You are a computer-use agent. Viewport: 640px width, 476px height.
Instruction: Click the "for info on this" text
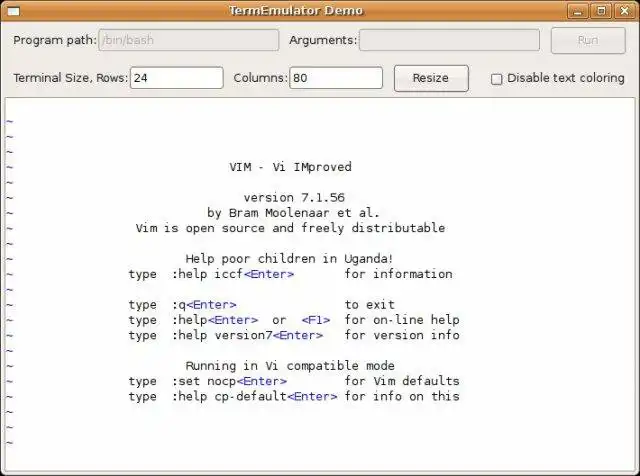pyautogui.click(x=402, y=396)
